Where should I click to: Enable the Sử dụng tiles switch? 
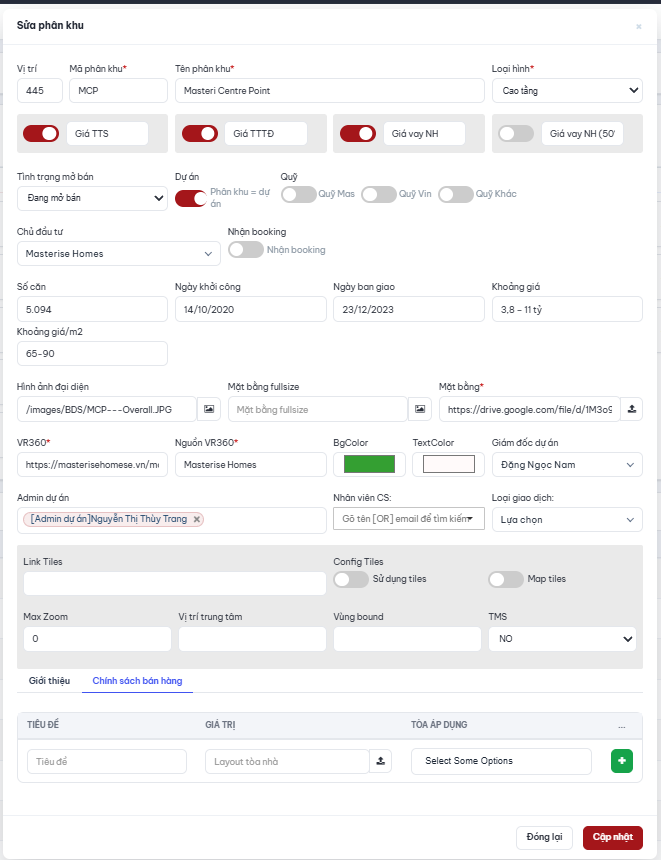351,579
